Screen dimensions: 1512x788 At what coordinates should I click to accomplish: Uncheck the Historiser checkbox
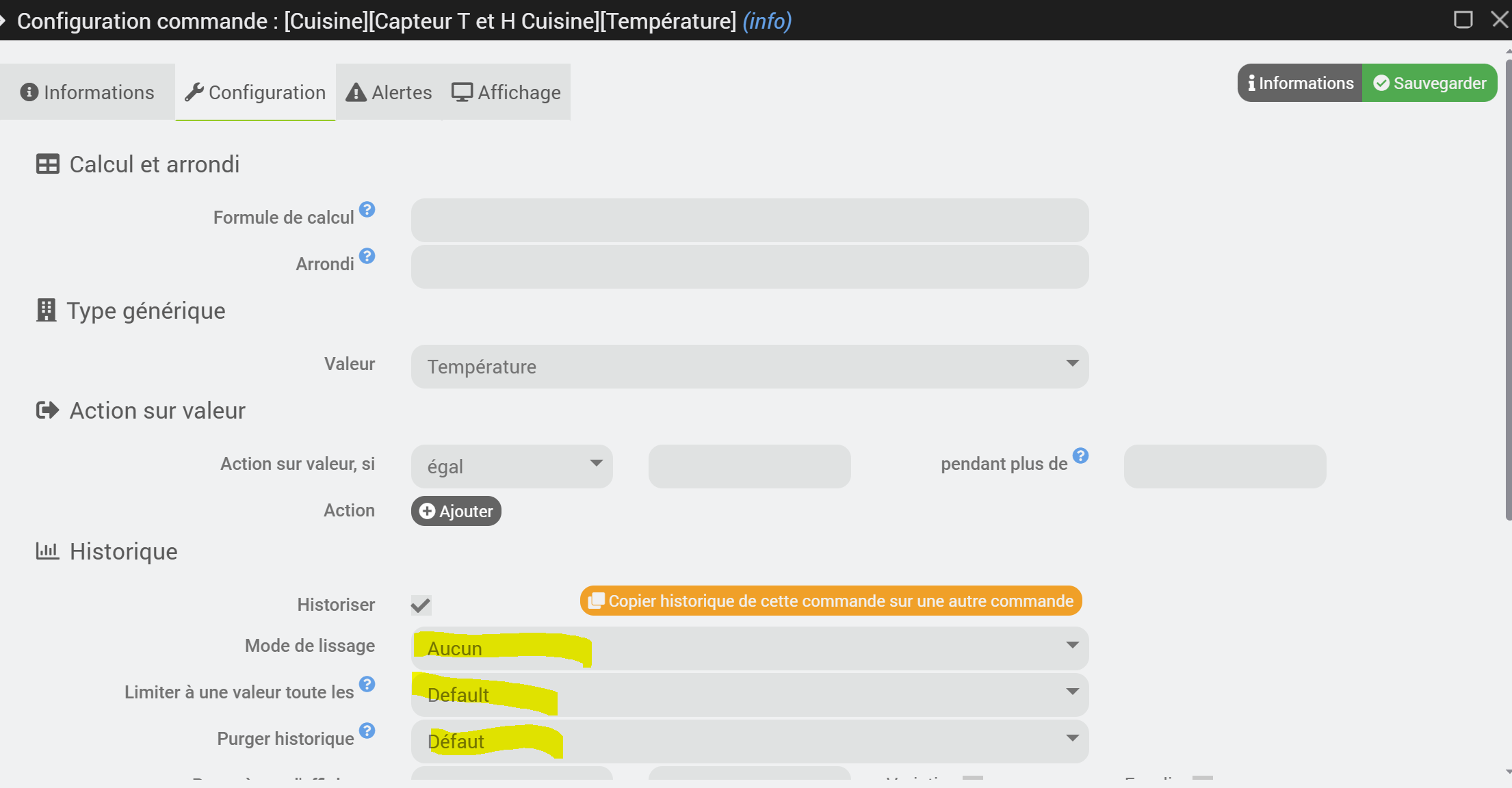(x=421, y=605)
